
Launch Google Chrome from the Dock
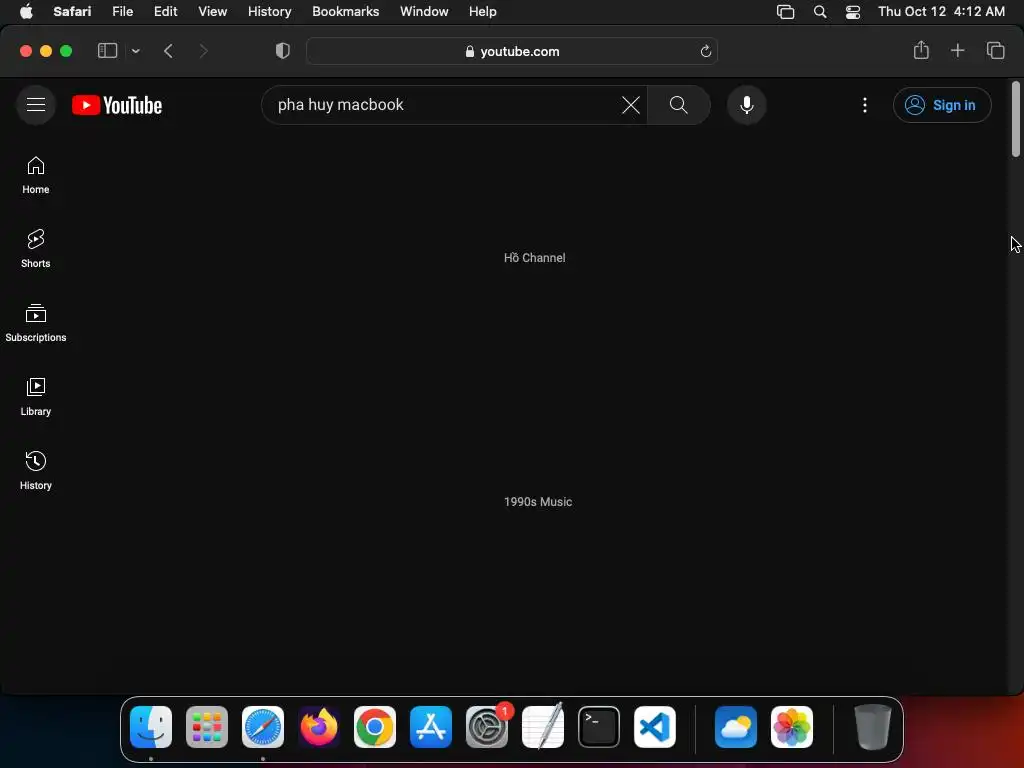(375, 727)
